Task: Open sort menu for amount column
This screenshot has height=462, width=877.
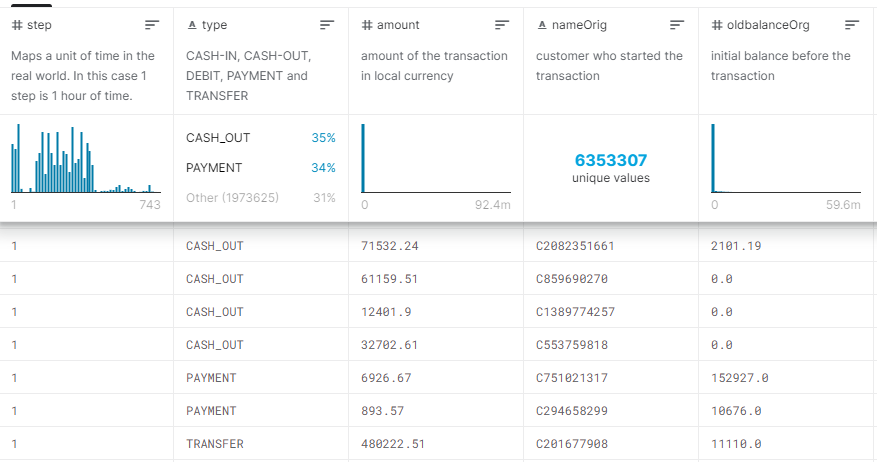Action: [x=502, y=24]
